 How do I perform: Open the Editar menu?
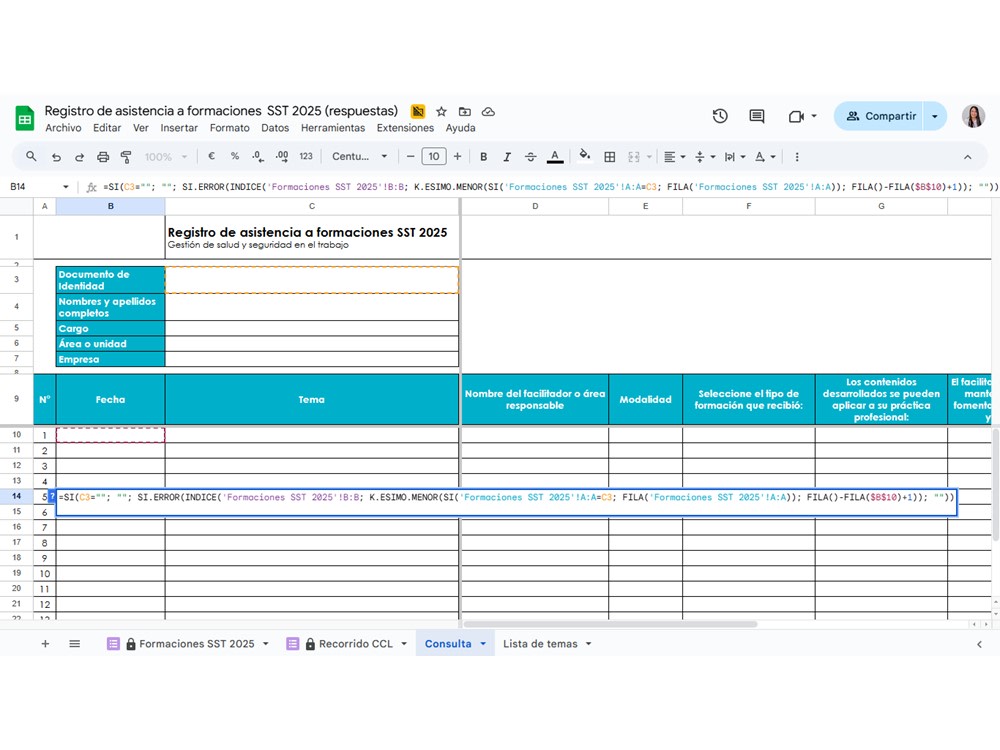coord(107,128)
